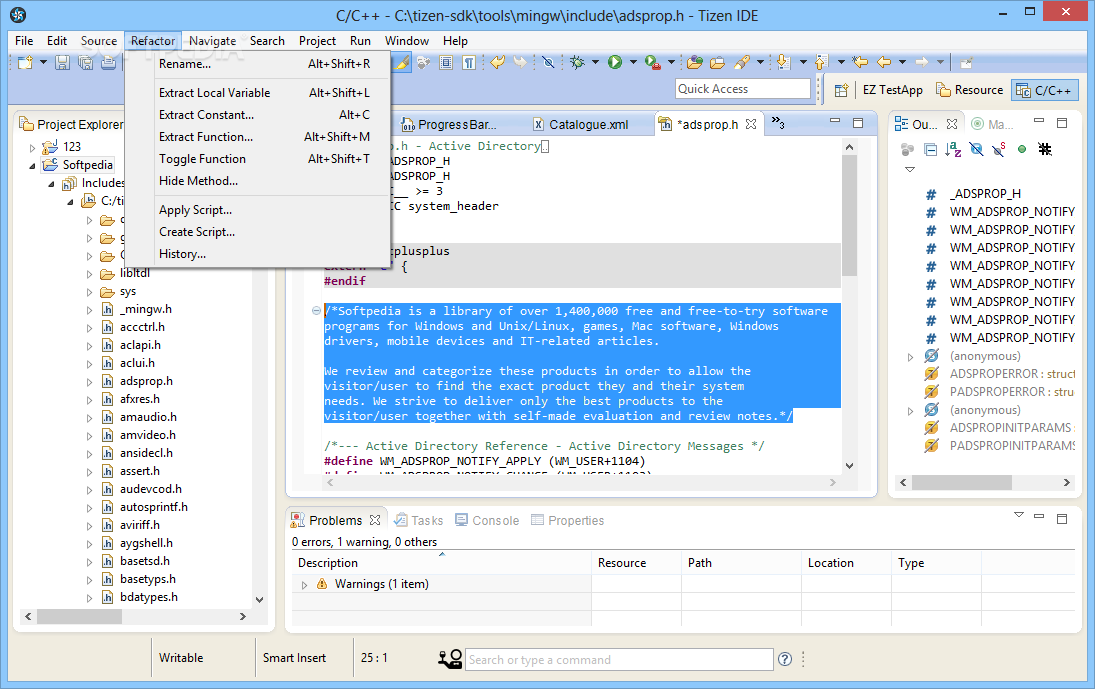Viewport: 1095px width, 689px height.
Task: Open the Navigate menu
Action: coord(212,40)
